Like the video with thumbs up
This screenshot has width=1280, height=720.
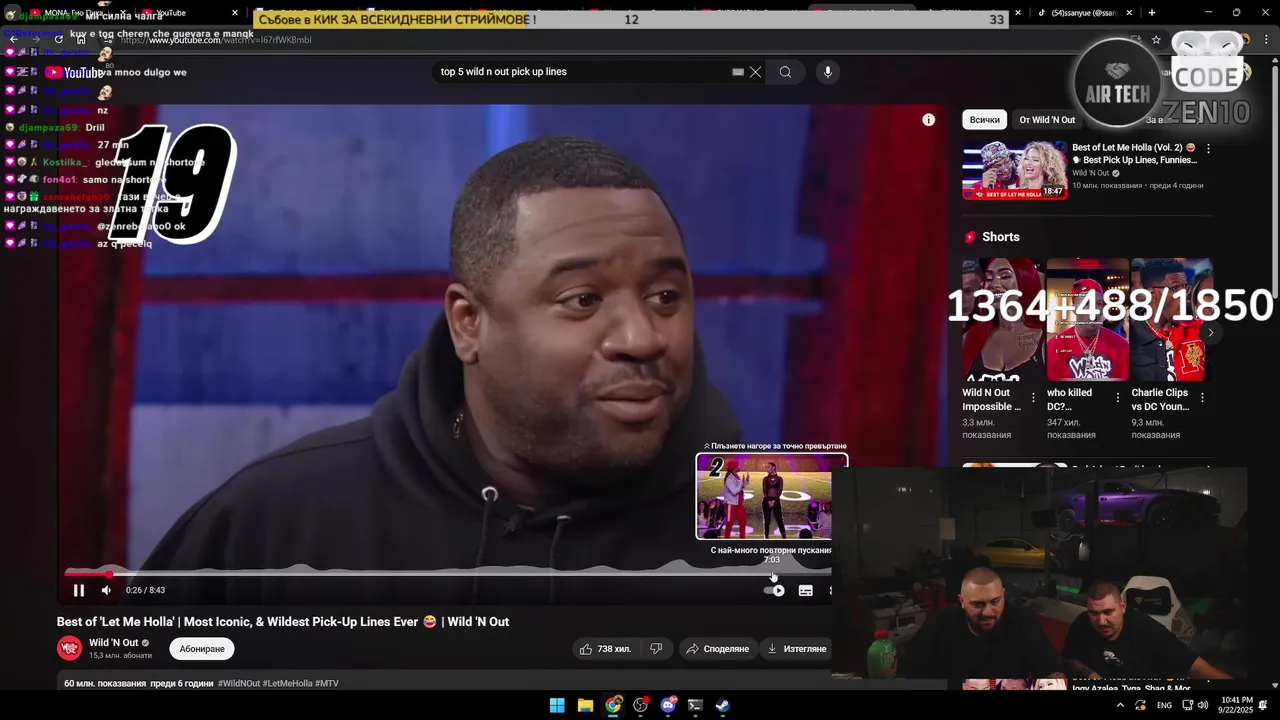pyautogui.click(x=605, y=649)
